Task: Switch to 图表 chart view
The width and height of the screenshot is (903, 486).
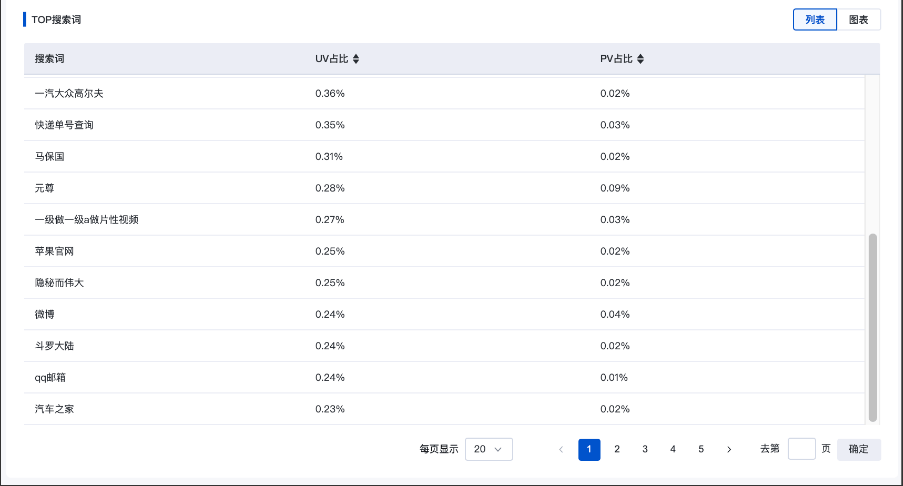Action: [x=858, y=20]
